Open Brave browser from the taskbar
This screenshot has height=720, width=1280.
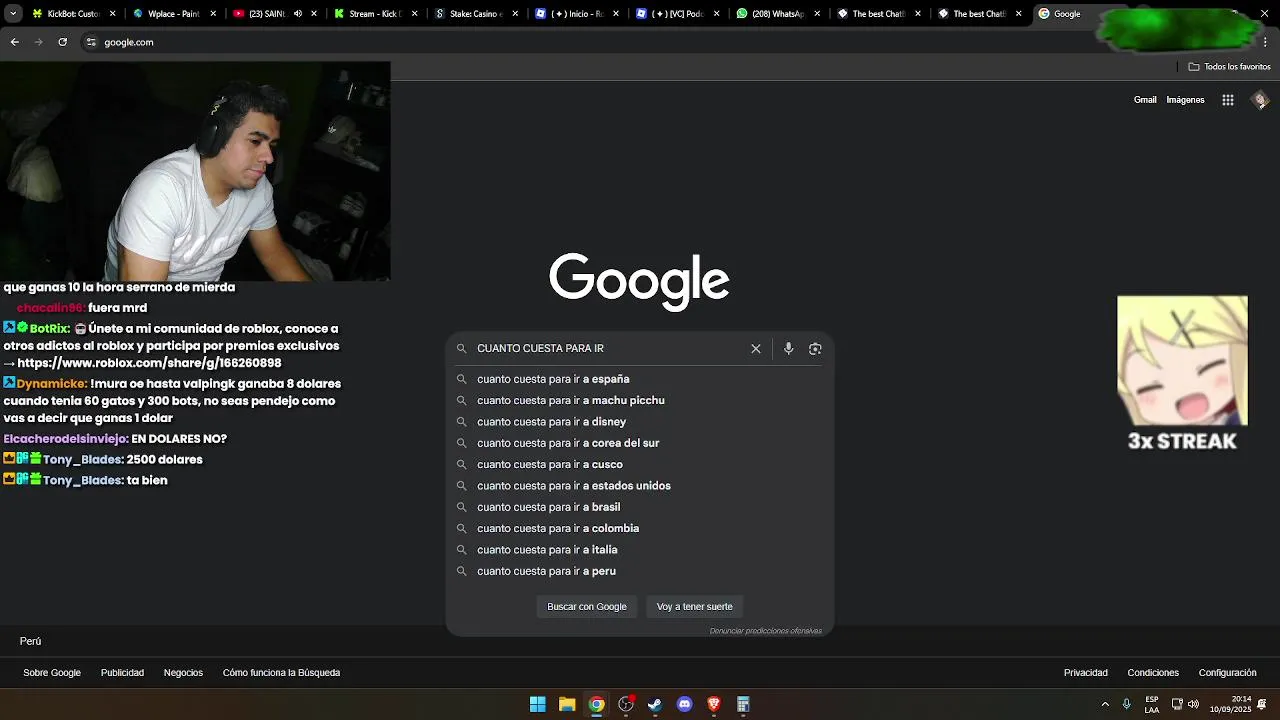click(714, 704)
